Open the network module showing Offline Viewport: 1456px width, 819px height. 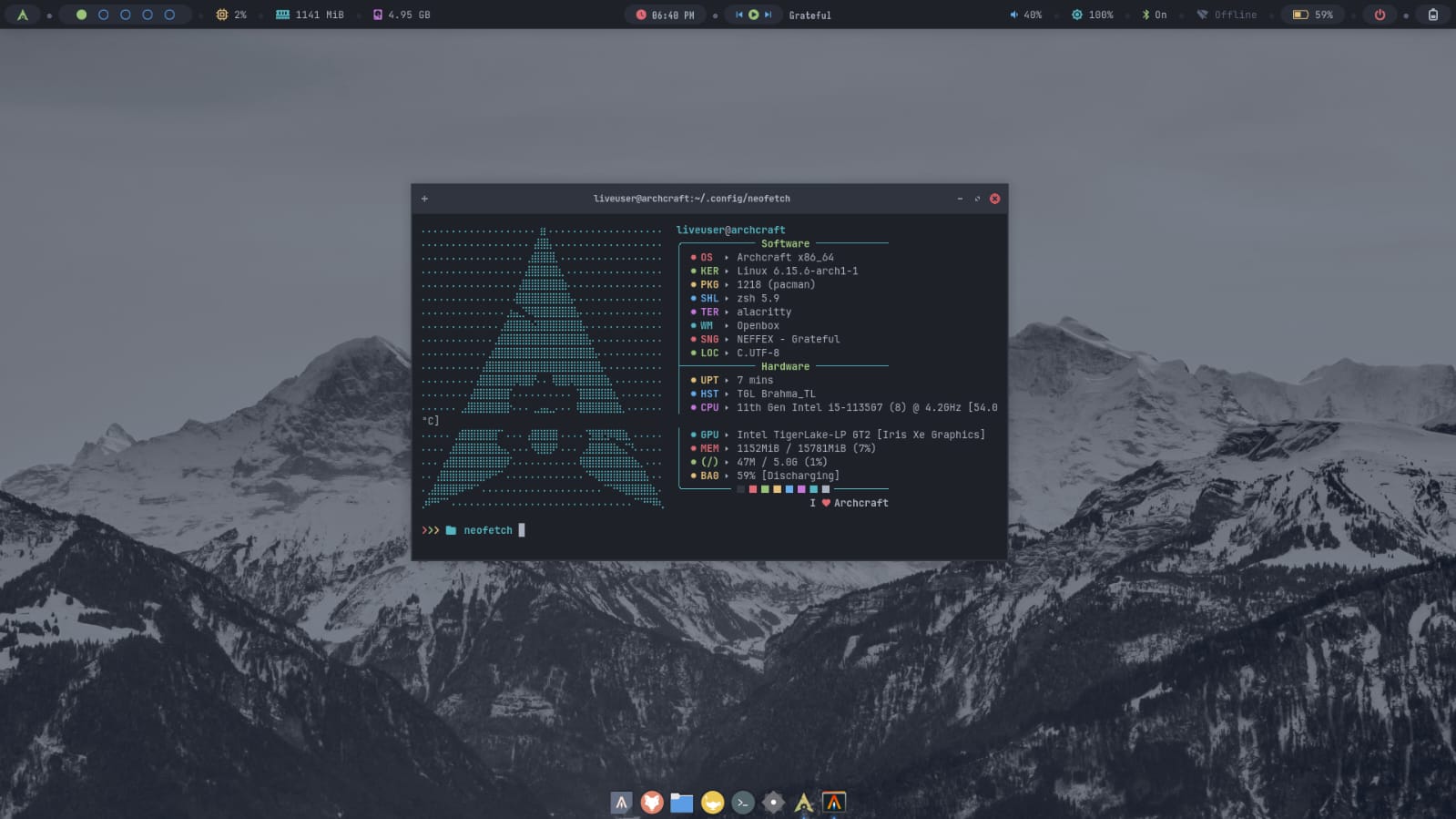1227,15
